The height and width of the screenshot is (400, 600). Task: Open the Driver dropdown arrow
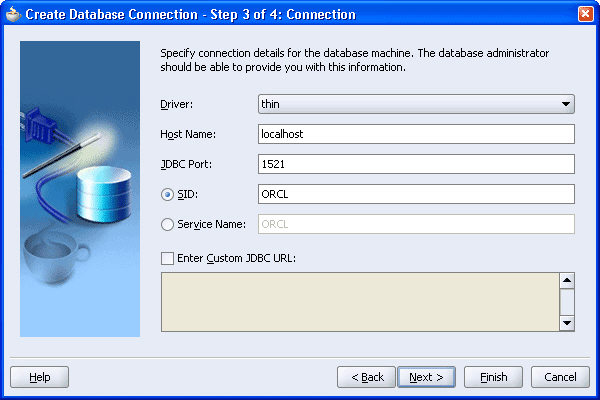pyautogui.click(x=566, y=104)
